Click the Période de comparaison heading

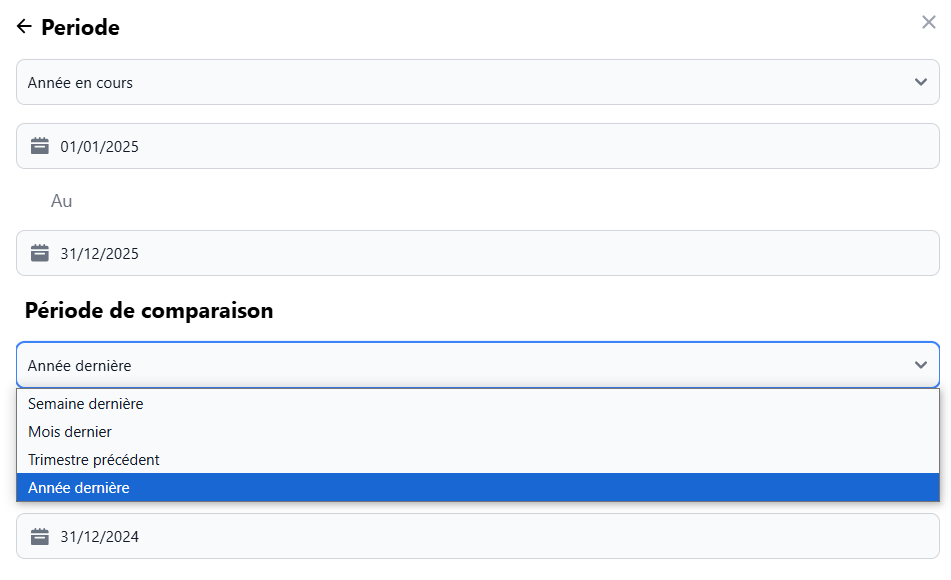149,311
